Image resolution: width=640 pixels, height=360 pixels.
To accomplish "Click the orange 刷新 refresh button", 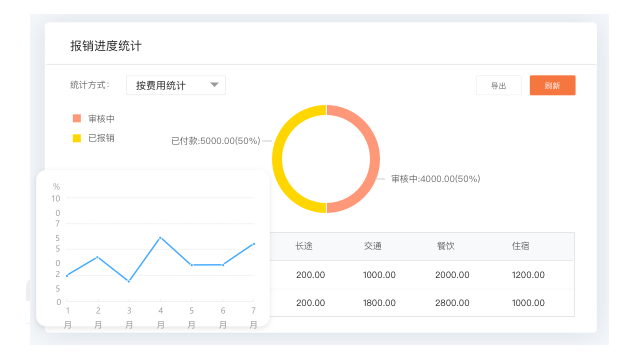I will click(553, 85).
